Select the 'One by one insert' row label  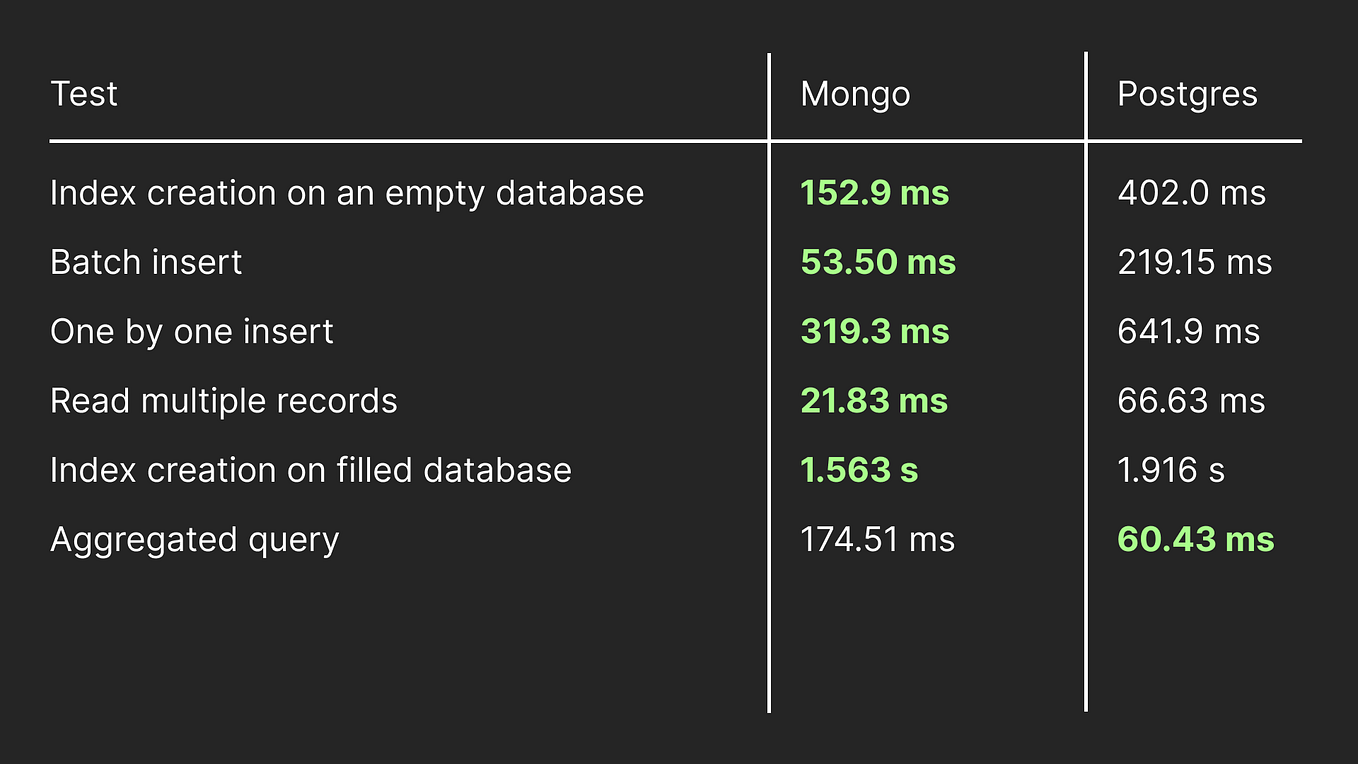[x=192, y=331]
